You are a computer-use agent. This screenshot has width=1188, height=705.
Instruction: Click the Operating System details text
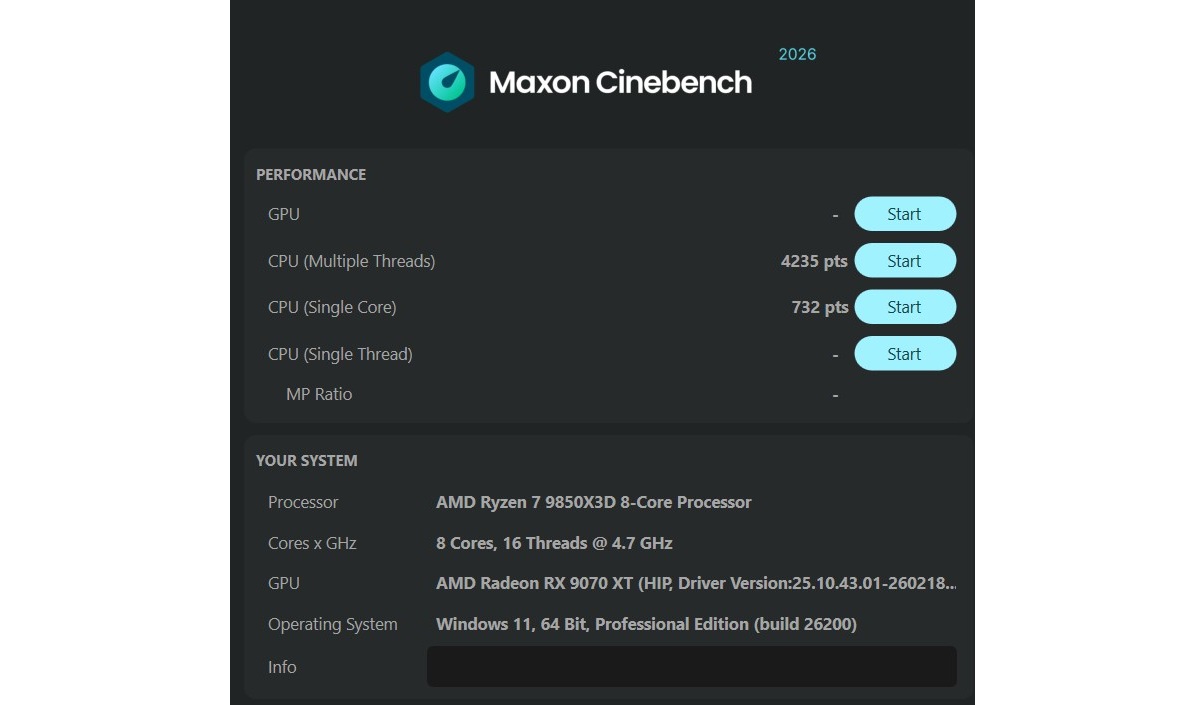[x=646, y=623]
